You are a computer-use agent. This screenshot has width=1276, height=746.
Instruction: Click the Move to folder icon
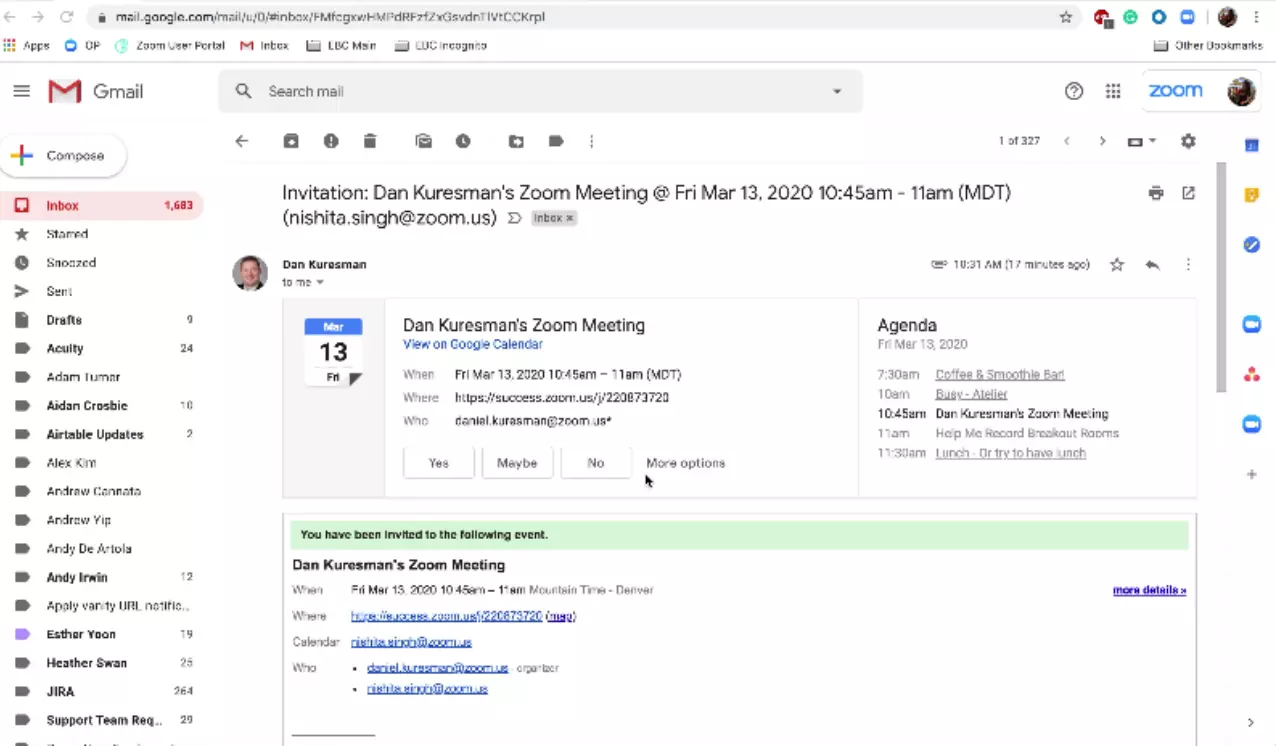pyautogui.click(x=516, y=141)
